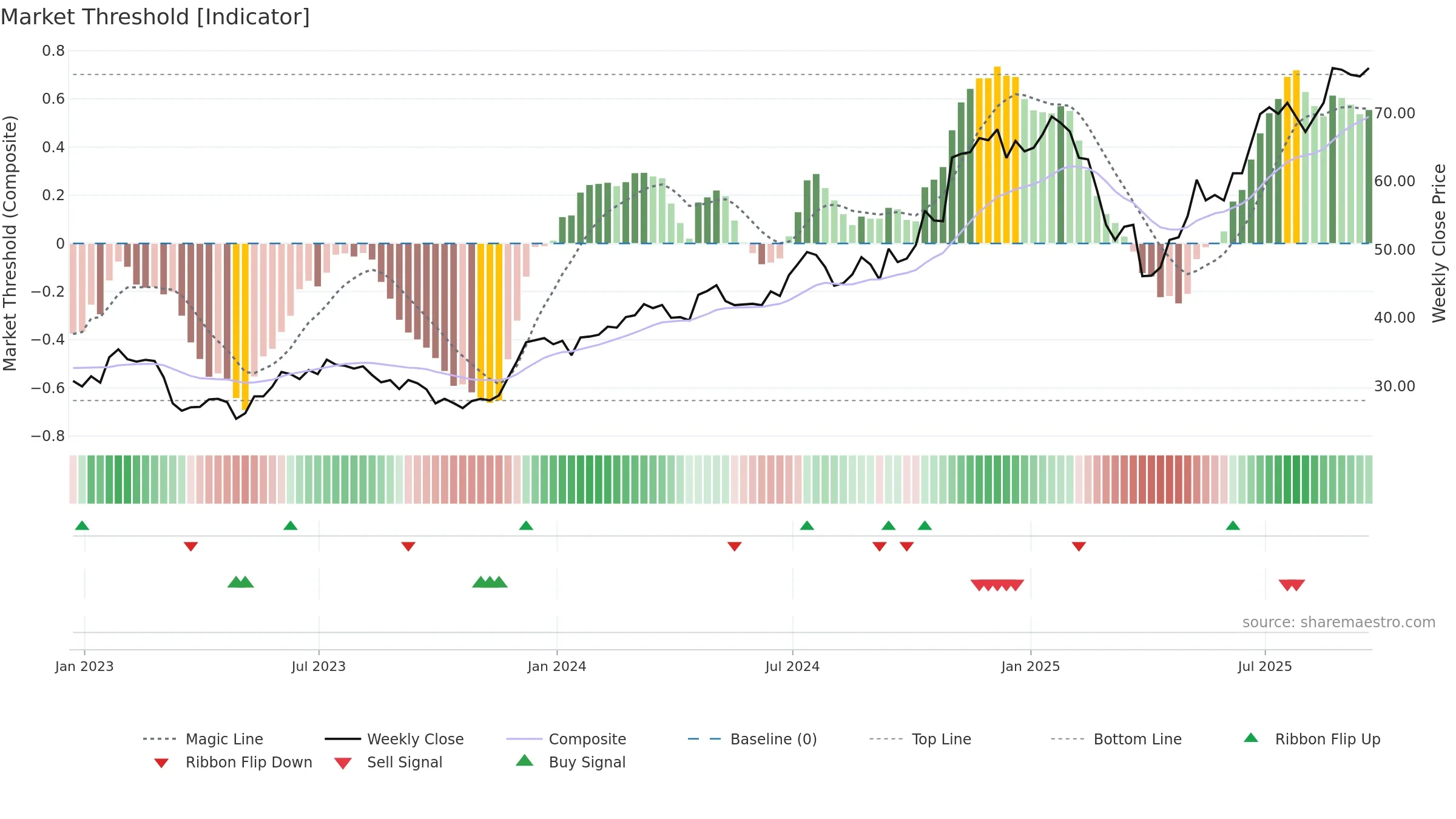The height and width of the screenshot is (819, 1456).
Task: Click the 'Jul 2025' x-axis label
Action: [x=1265, y=666]
